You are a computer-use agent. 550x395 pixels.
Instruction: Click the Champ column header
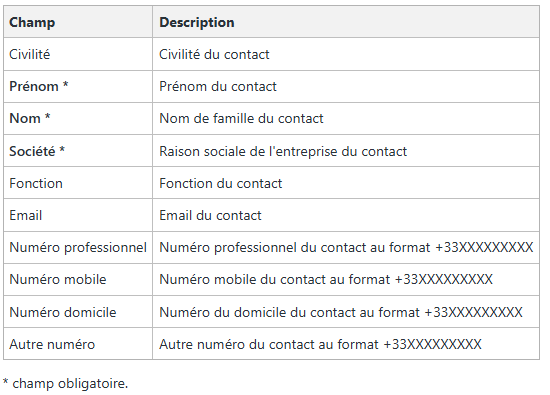78,22
